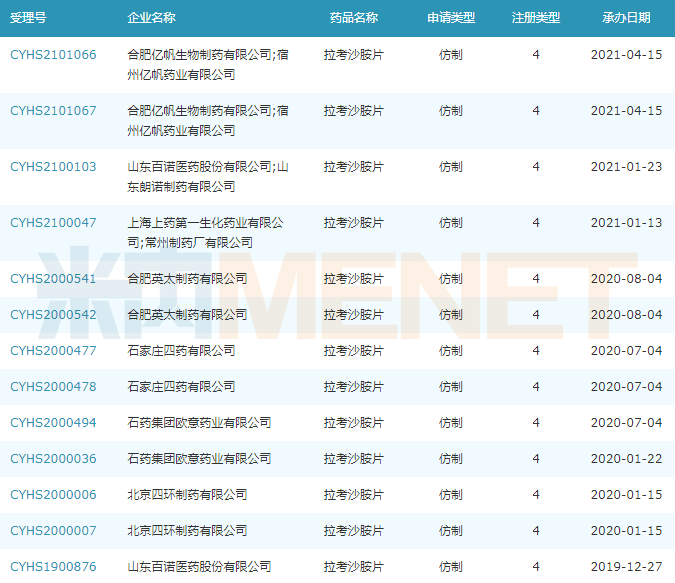Click date 2020-01-15 in CYHS2000006 row
Screen dimensions: 675x583
[x=626, y=494]
